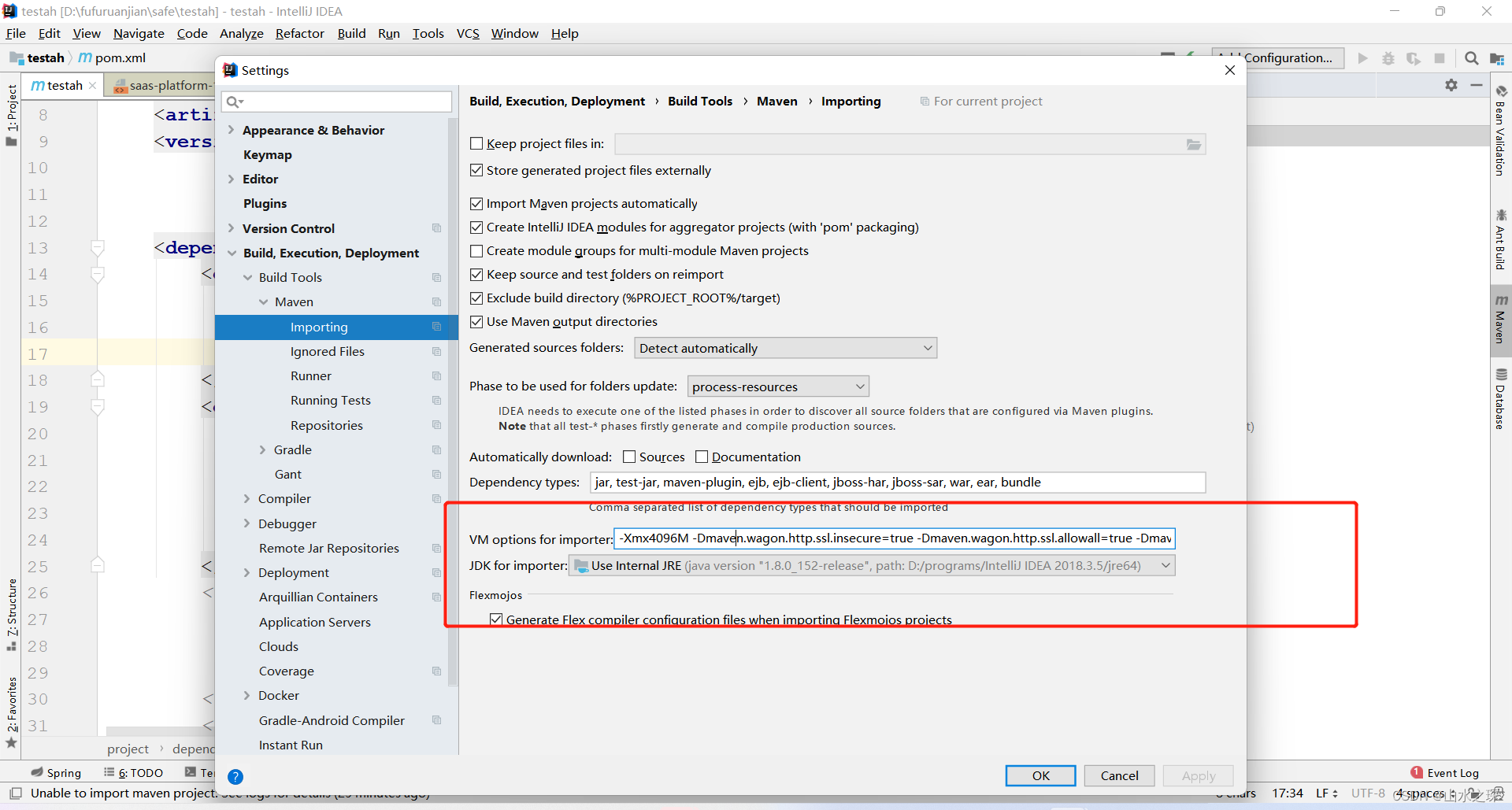
Task: Expand the Docker settings node
Action: tap(246, 695)
